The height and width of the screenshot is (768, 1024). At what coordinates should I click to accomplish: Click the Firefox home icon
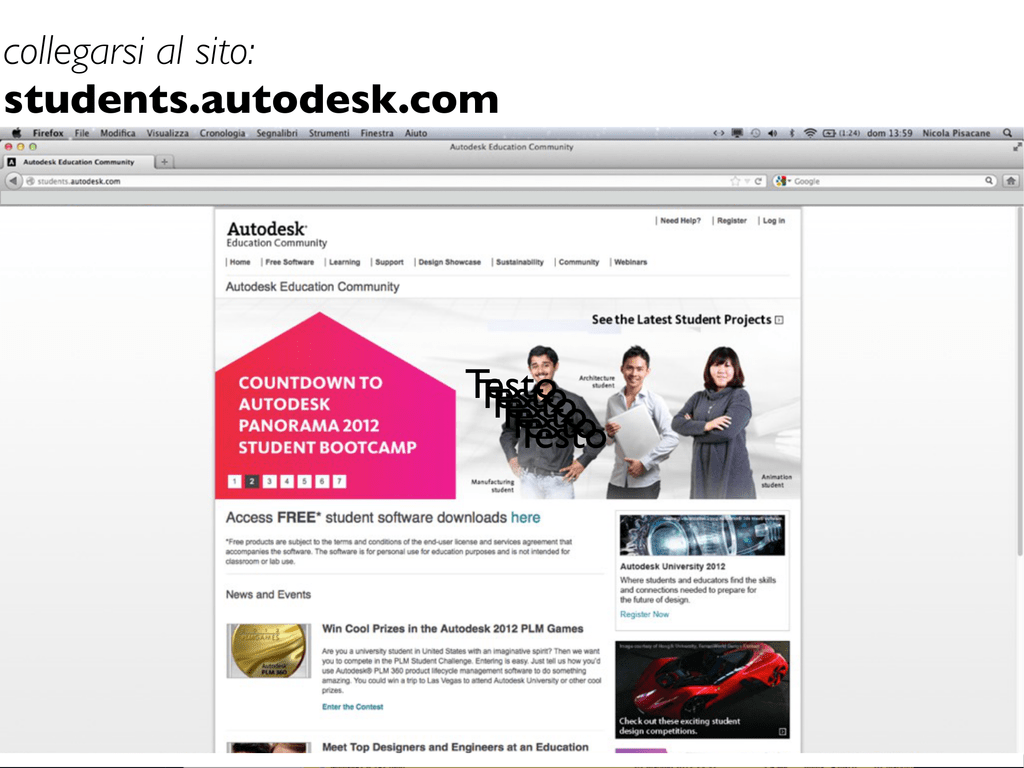[x=1011, y=181]
